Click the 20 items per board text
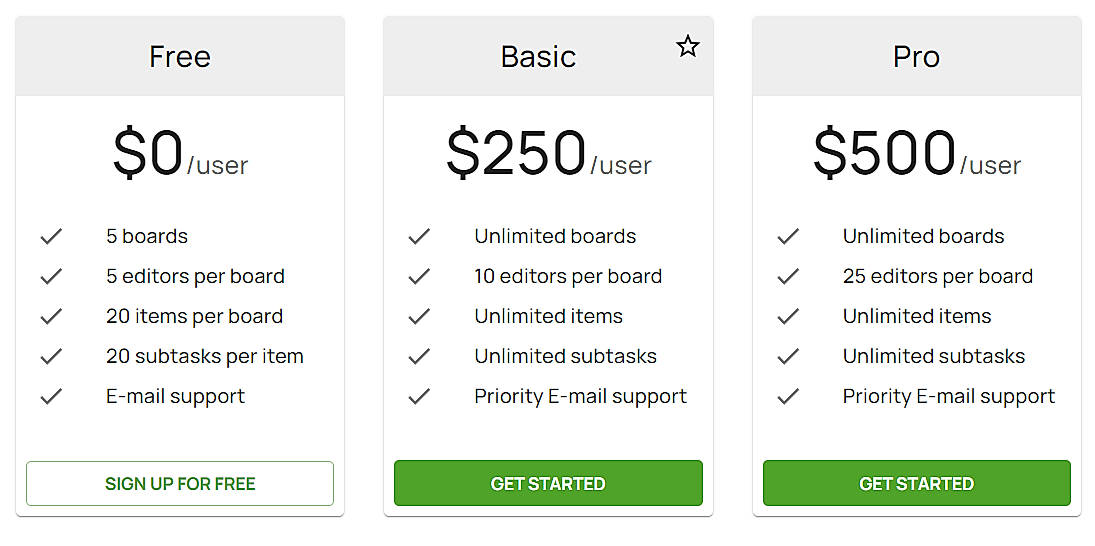Image resolution: width=1095 pixels, height=546 pixels. point(194,317)
